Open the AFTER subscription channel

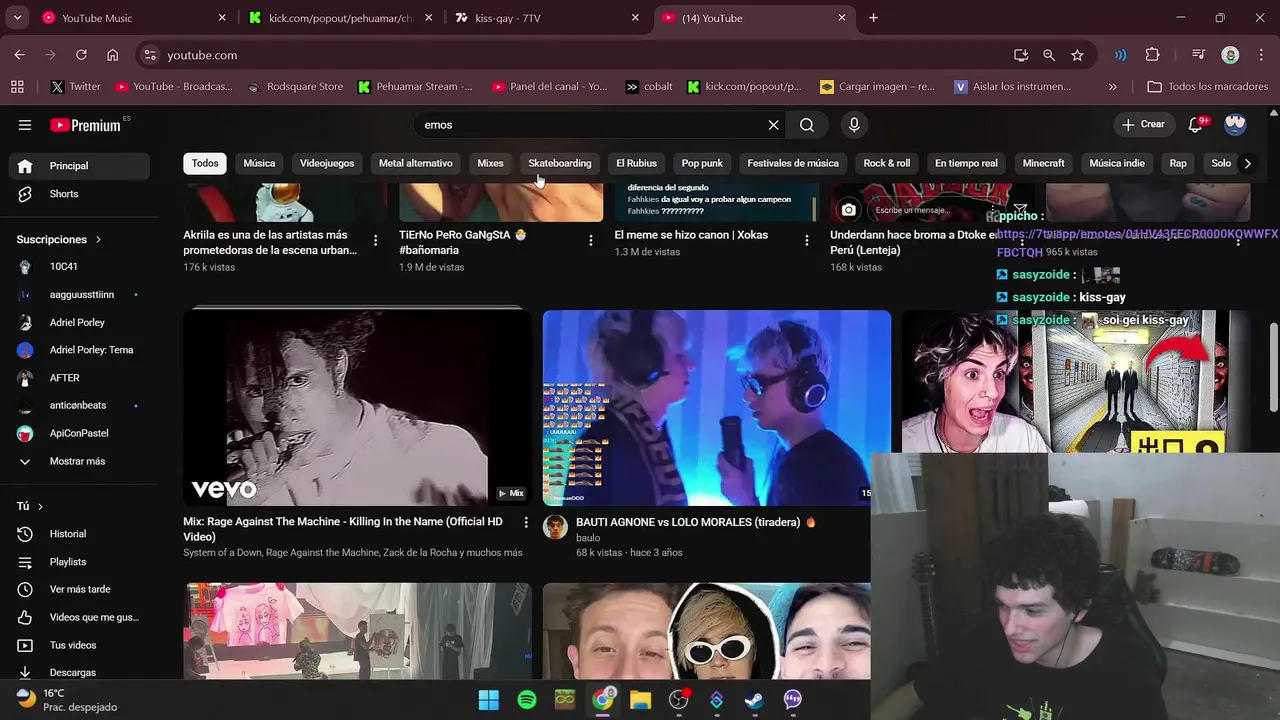pos(80,378)
